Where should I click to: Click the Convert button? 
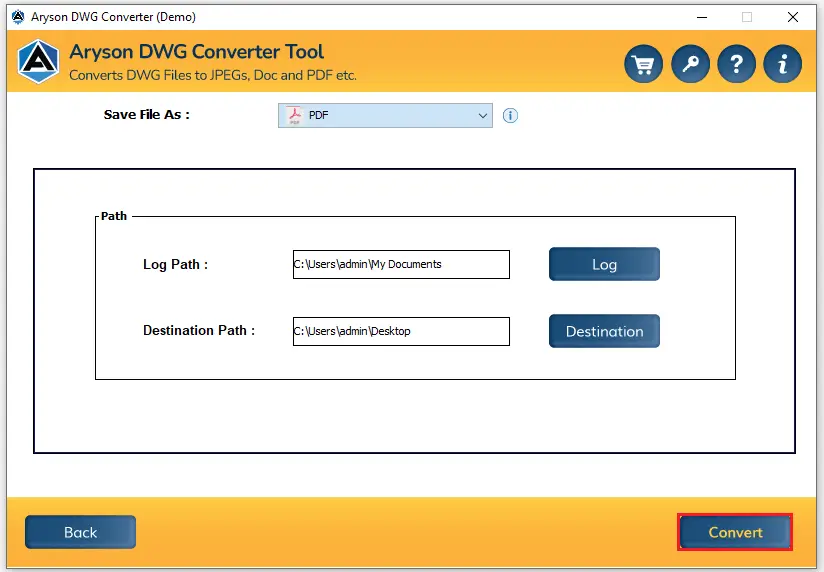735,532
